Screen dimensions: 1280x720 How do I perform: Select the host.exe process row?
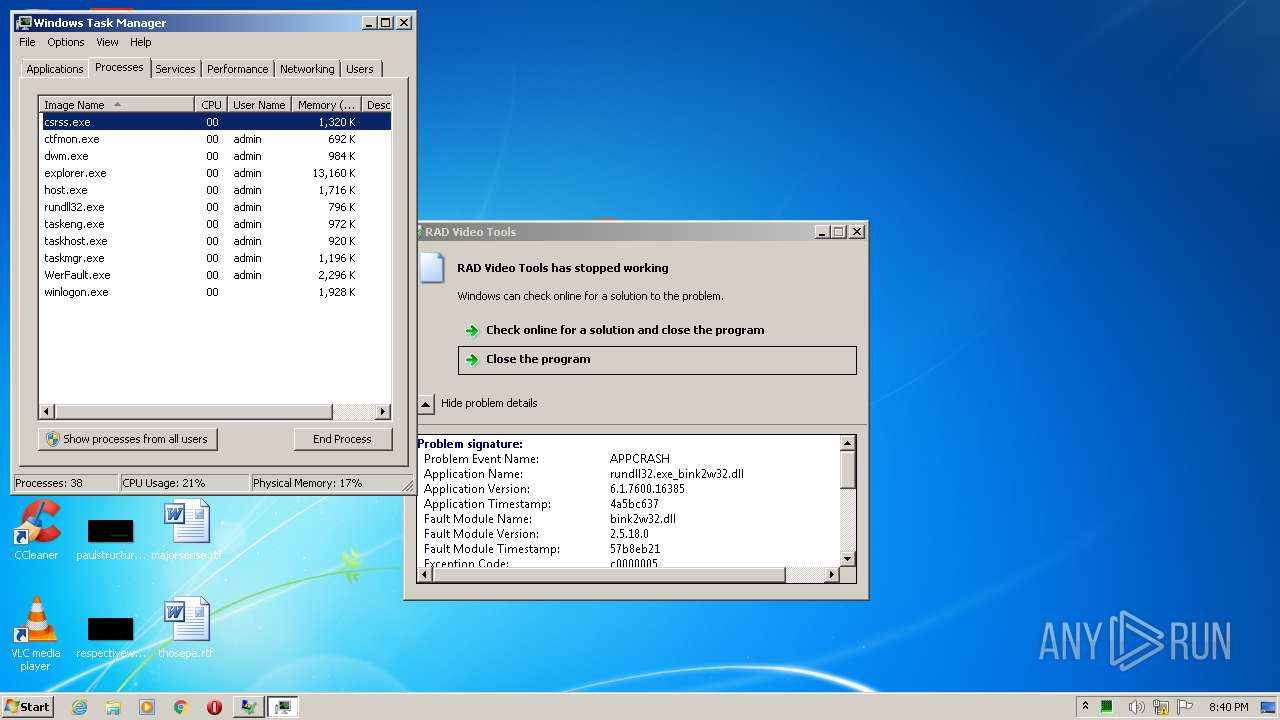215,190
